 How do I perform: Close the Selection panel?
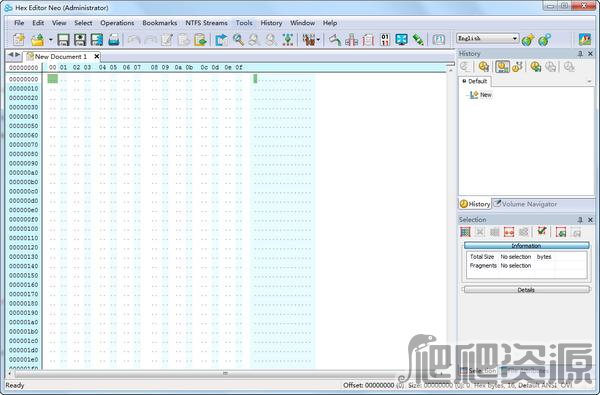tap(590, 220)
